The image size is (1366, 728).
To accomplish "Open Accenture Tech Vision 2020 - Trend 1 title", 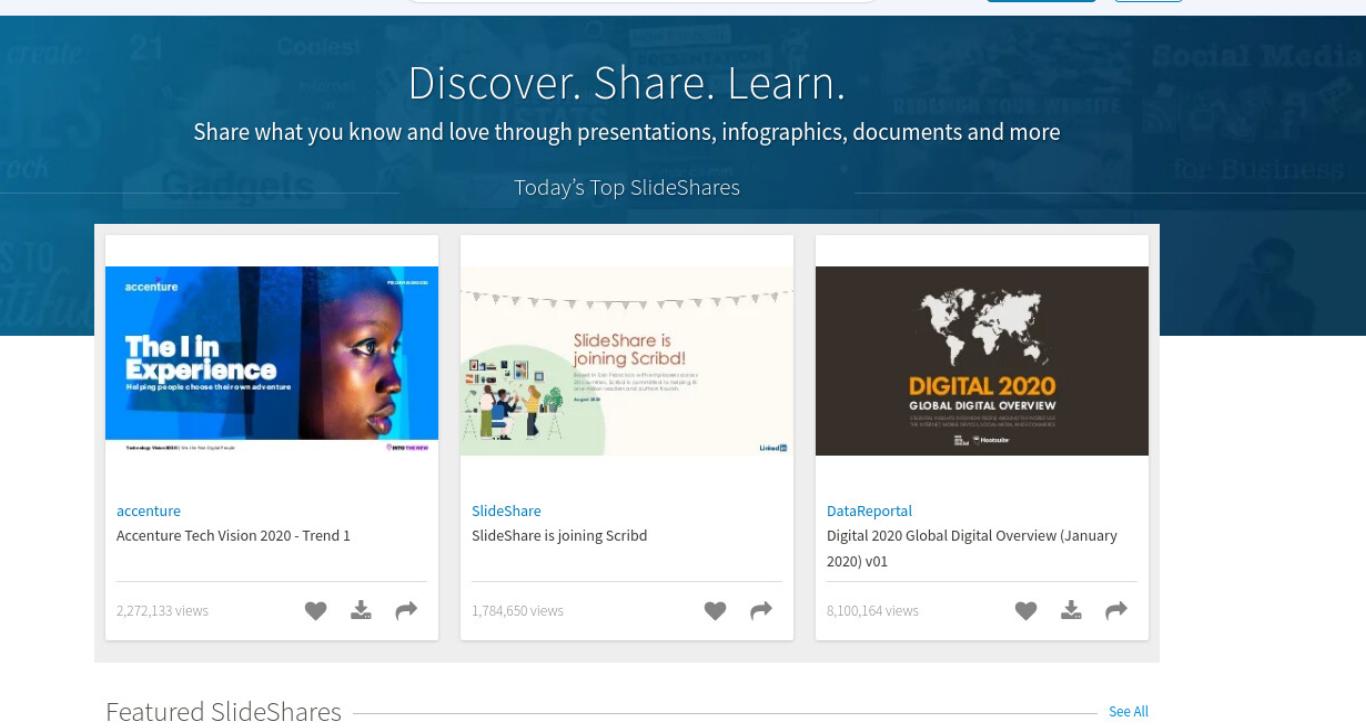I will point(233,536).
